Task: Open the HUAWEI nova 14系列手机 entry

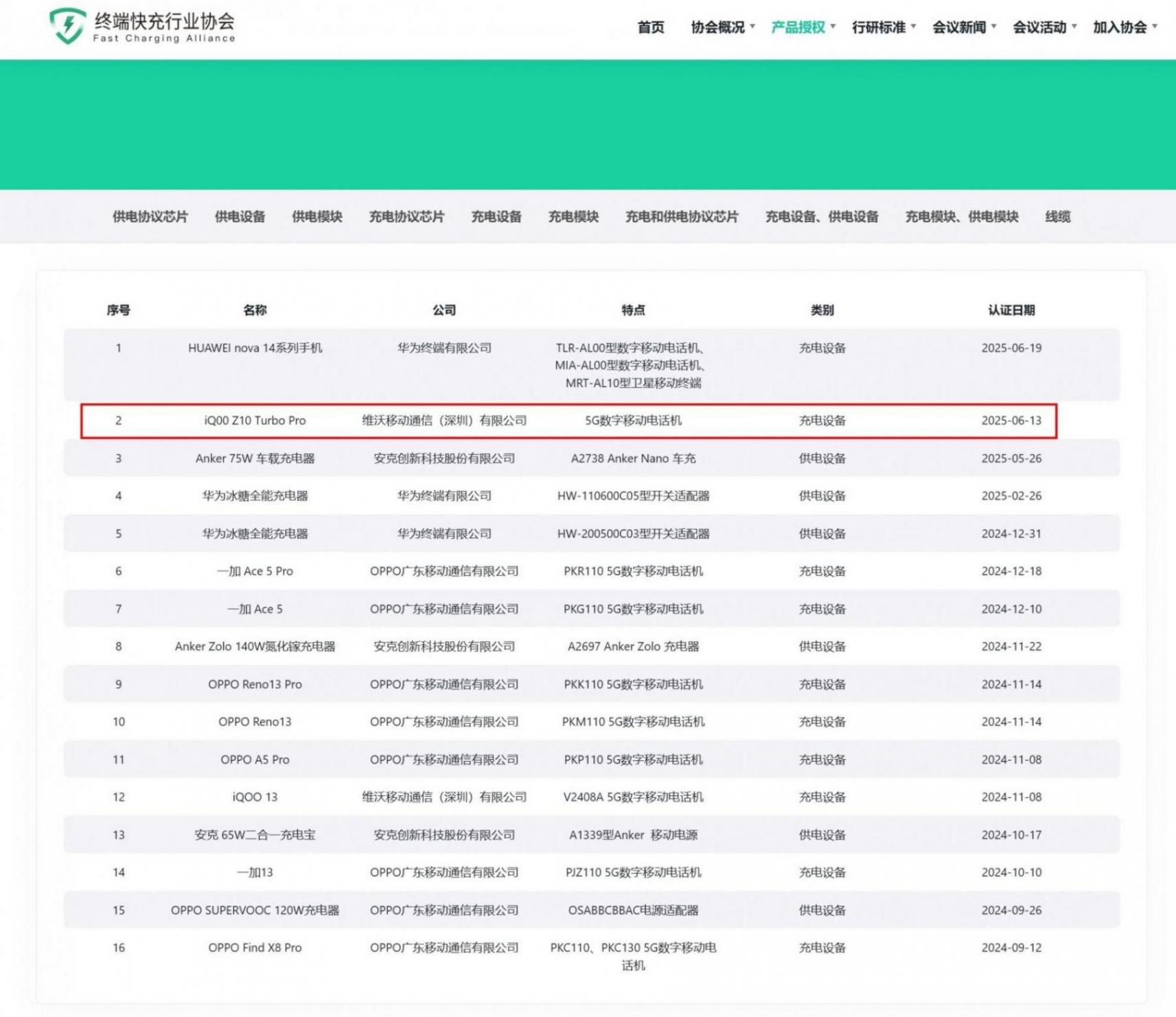Action: point(255,348)
